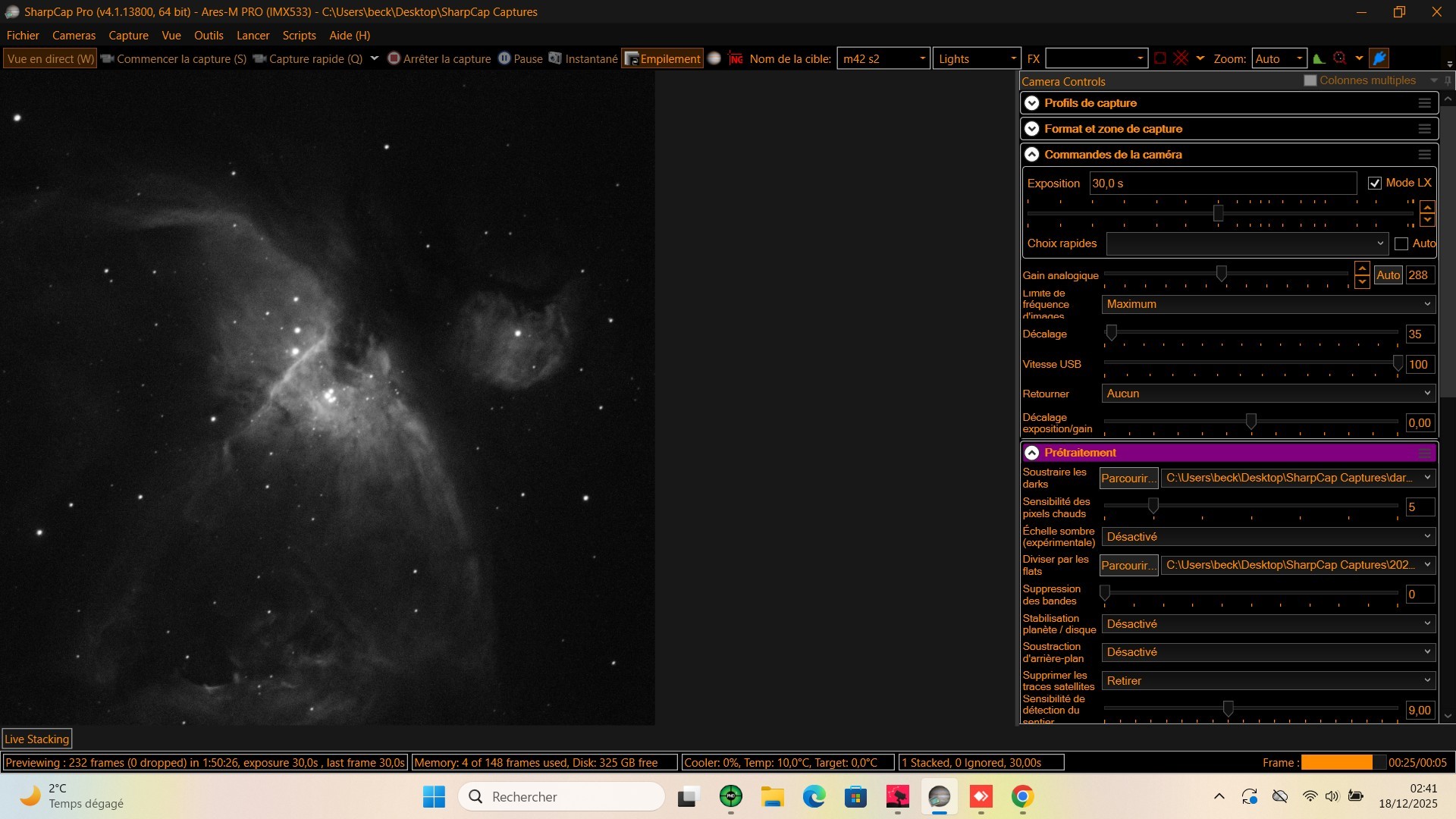Enable the Auto exposure checkbox
Image resolution: width=1456 pixels, height=819 pixels.
click(1401, 243)
